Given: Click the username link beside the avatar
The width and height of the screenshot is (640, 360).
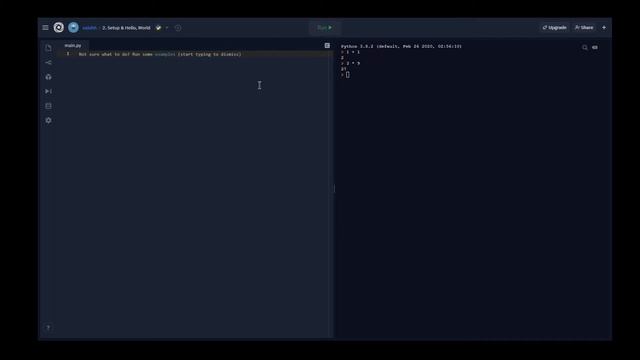Looking at the screenshot, I should coord(89,28).
